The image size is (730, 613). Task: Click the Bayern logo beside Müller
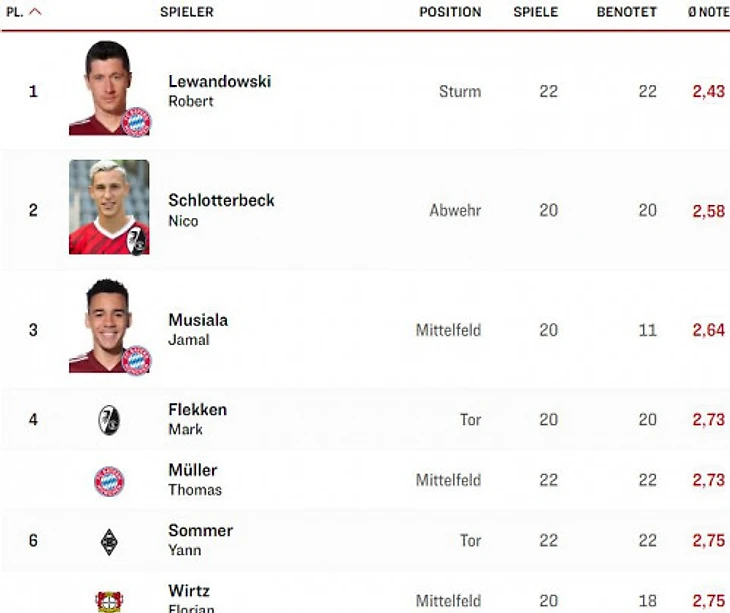coord(109,481)
